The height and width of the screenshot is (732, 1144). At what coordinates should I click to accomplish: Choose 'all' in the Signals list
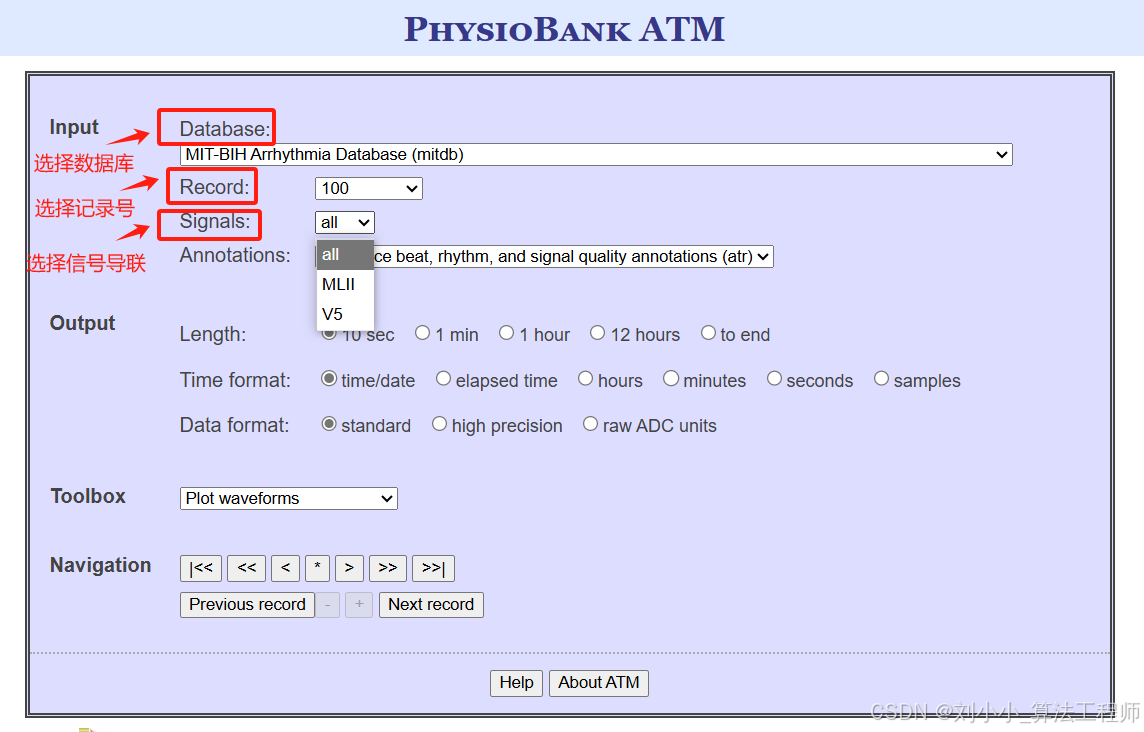coord(345,255)
